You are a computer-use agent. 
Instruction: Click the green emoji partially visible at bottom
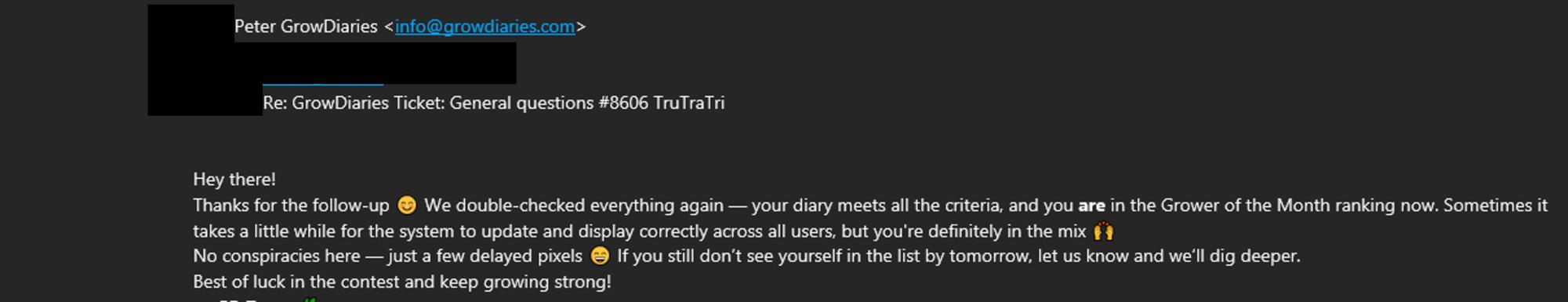[x=310, y=300]
